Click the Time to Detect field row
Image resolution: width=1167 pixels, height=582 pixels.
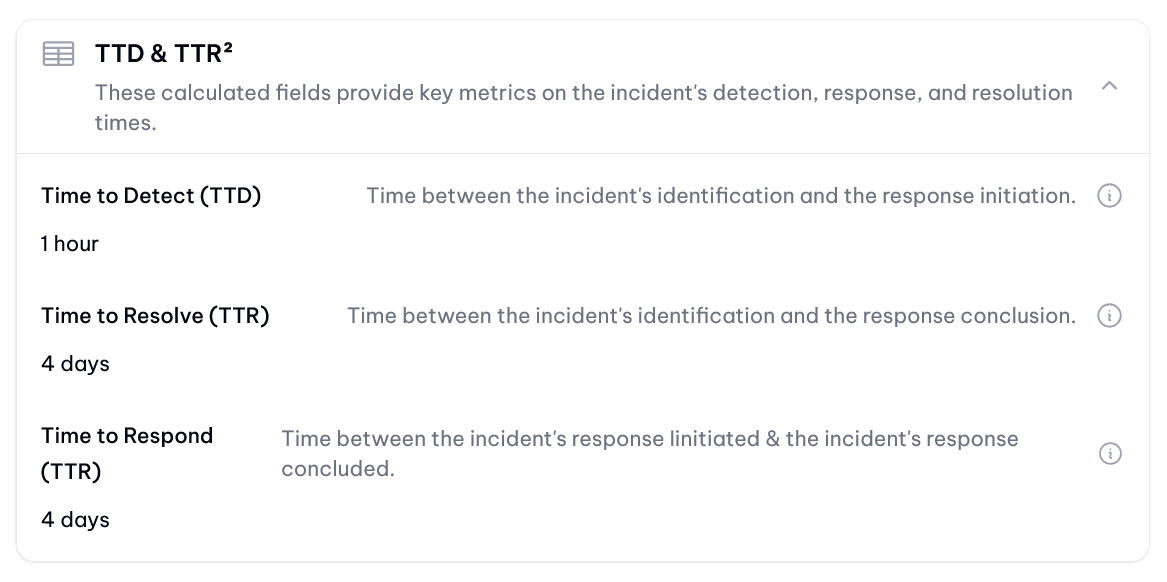point(583,220)
